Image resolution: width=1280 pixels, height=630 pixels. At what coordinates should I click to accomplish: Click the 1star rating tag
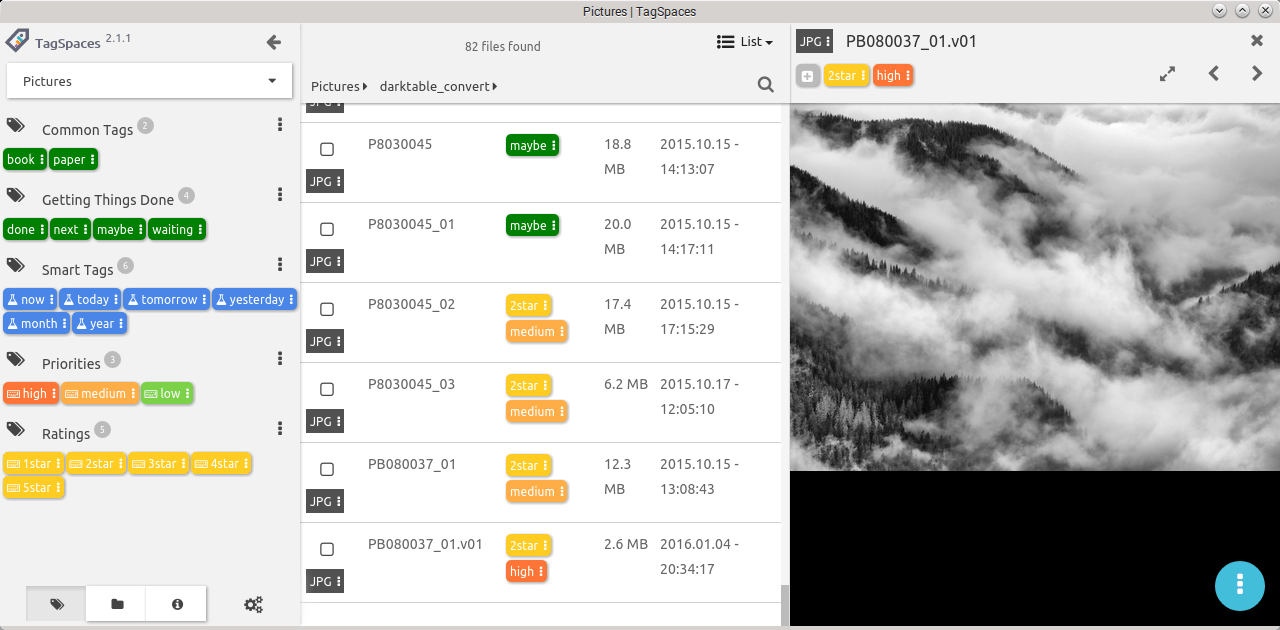pyautogui.click(x=34, y=463)
